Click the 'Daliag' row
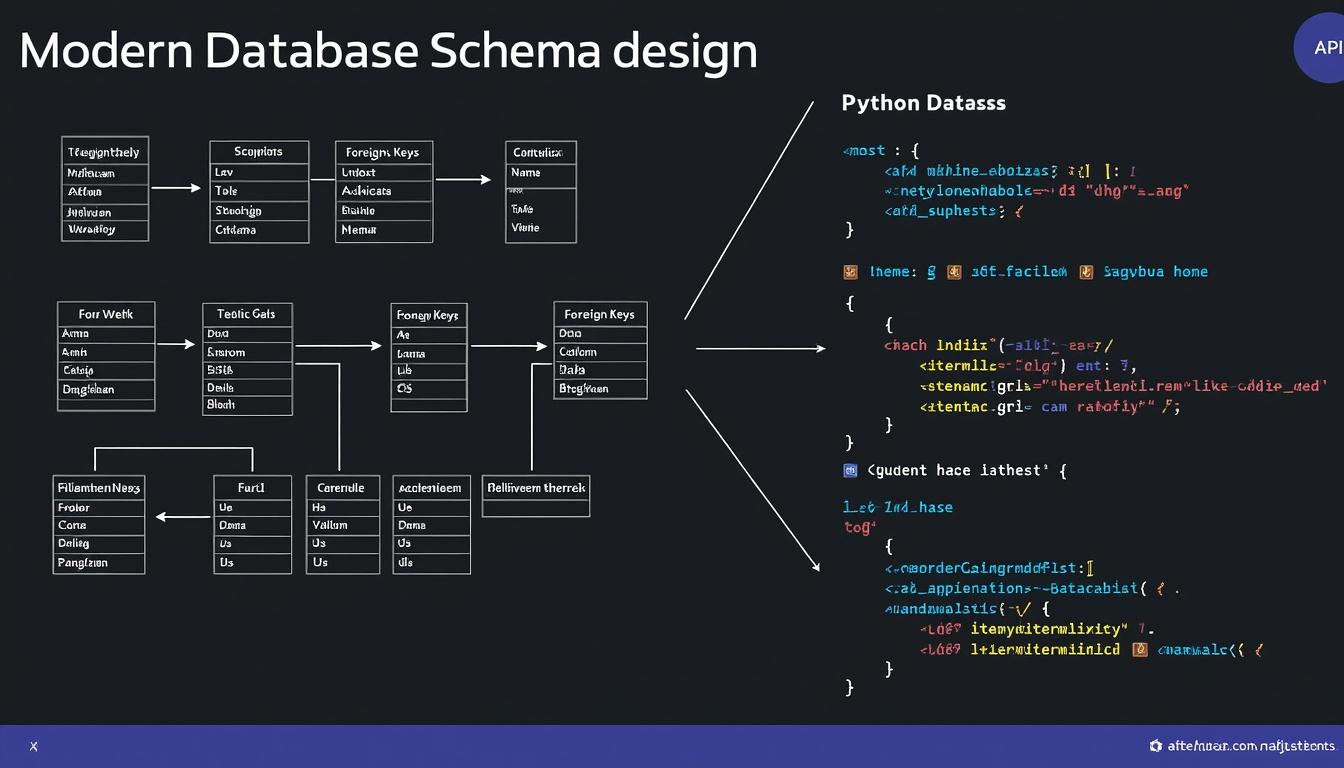 click(x=99, y=544)
